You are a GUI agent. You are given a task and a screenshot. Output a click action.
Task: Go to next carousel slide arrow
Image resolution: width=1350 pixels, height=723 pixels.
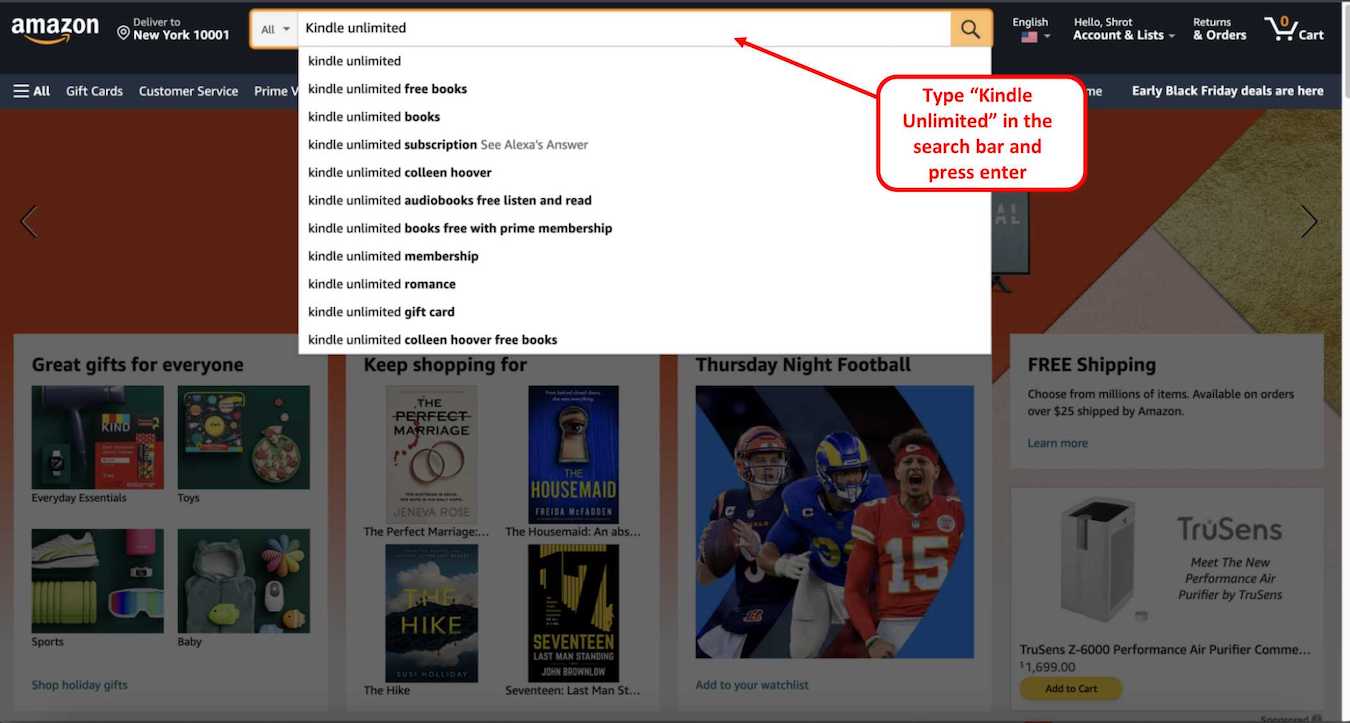(x=1309, y=221)
